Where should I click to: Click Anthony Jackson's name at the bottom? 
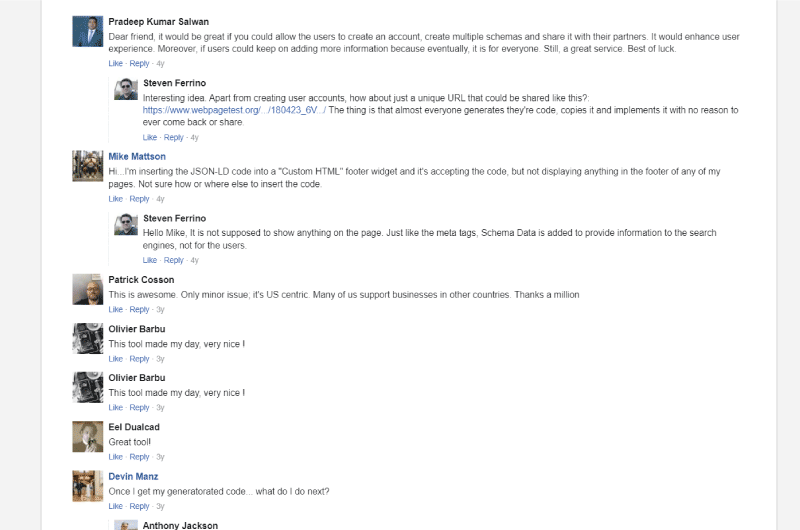point(180,525)
